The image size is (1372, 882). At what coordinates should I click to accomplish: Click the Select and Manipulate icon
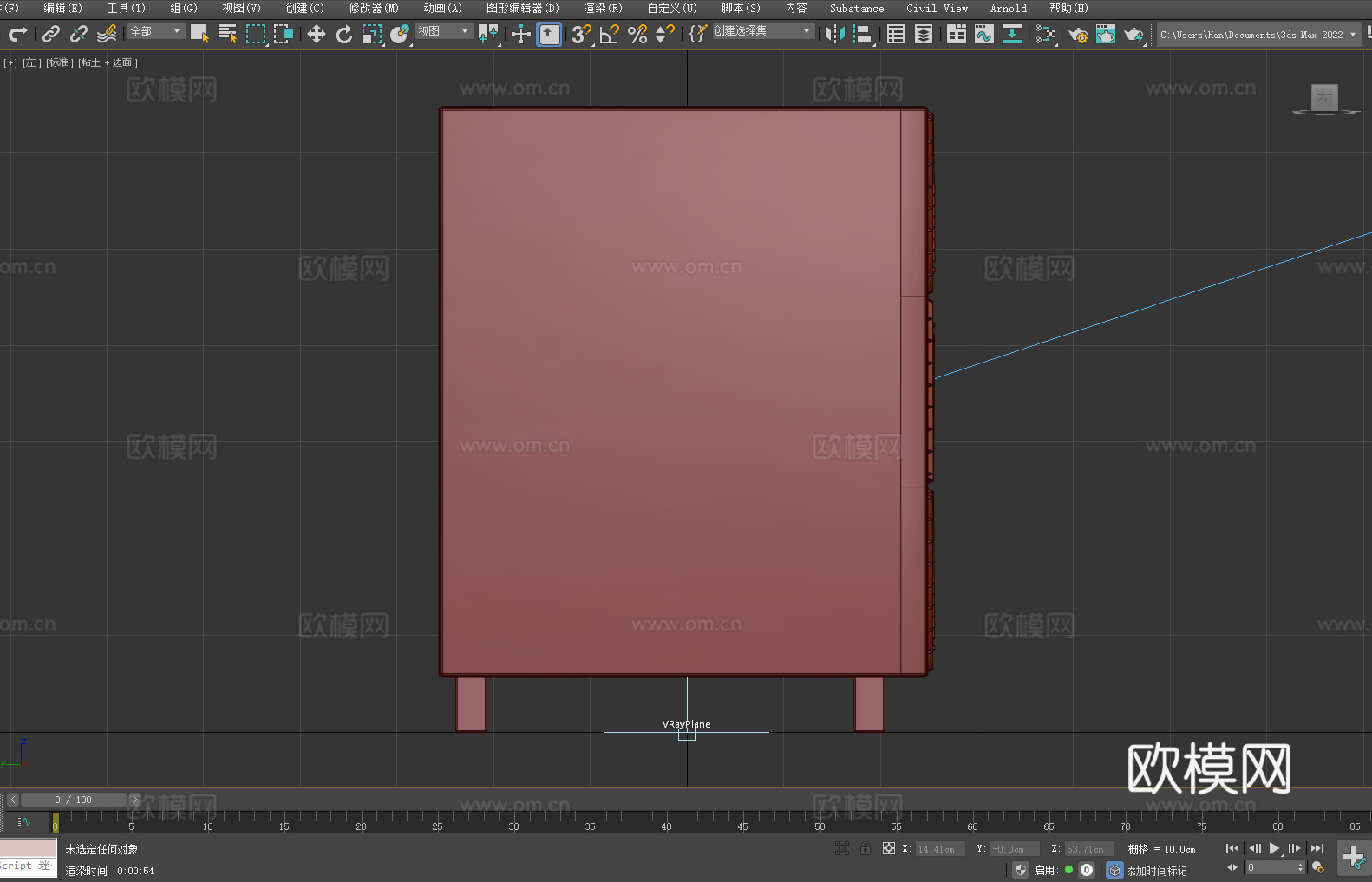pyautogui.click(x=520, y=34)
